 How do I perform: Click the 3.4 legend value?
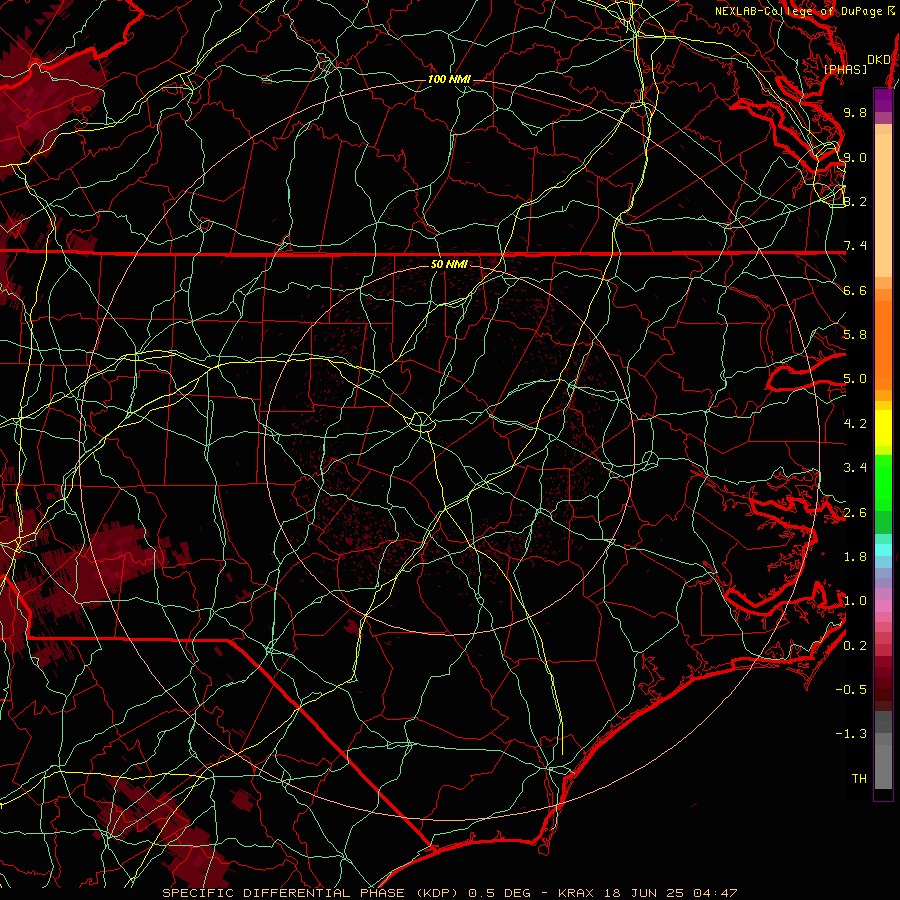click(855, 468)
